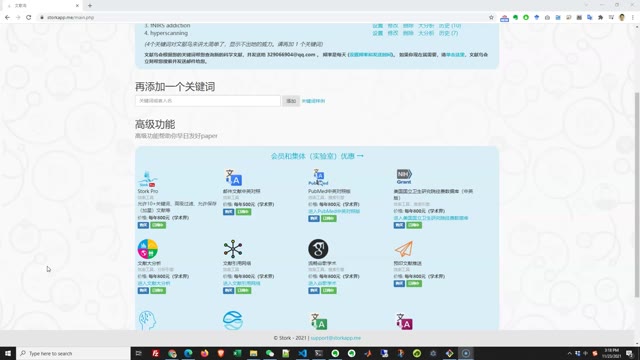Open Firefox from the taskbar
Viewport: 640px width, 360px height.
[x=204, y=353]
